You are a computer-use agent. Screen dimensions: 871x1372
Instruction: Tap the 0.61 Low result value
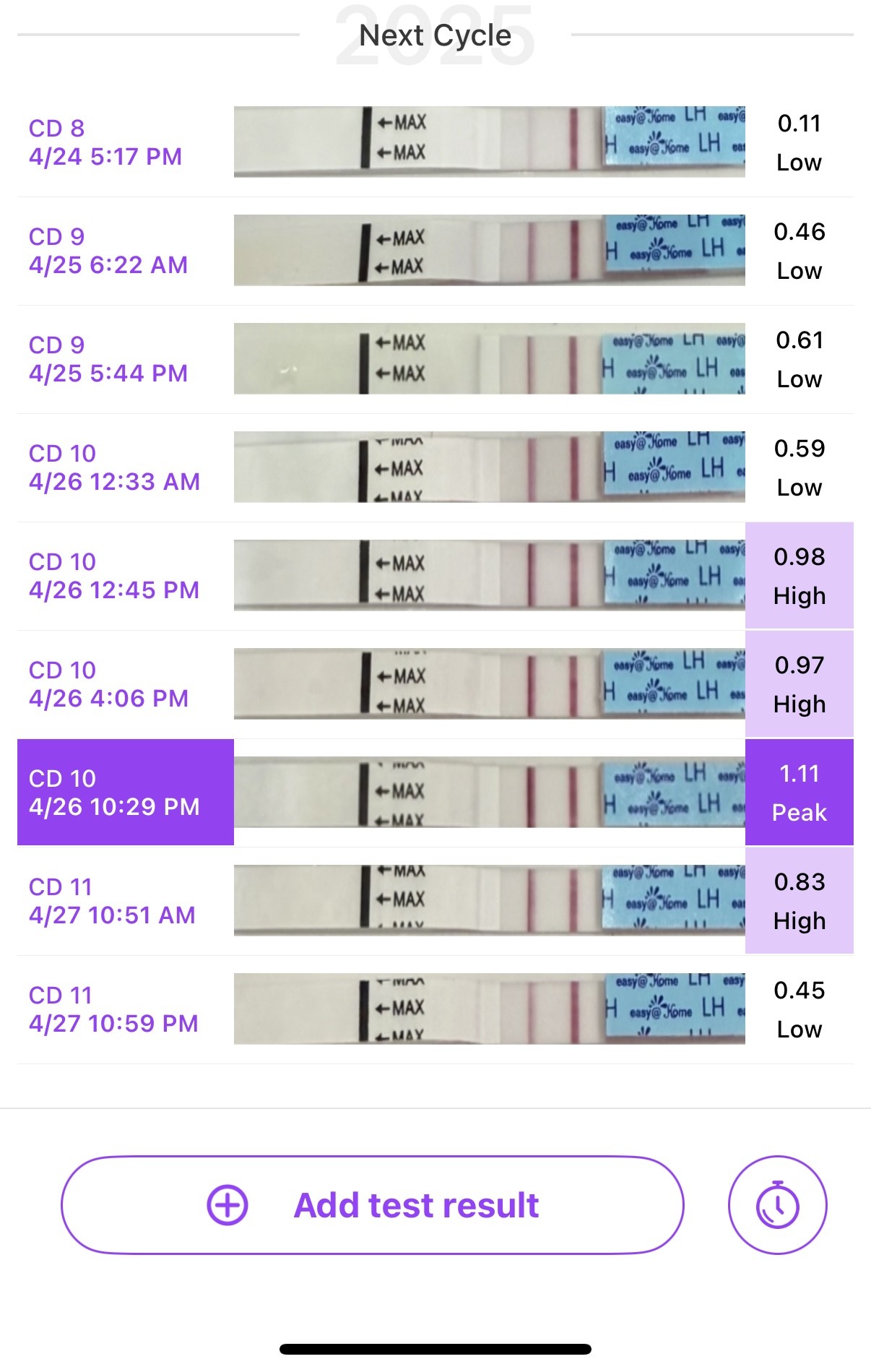[x=799, y=359]
